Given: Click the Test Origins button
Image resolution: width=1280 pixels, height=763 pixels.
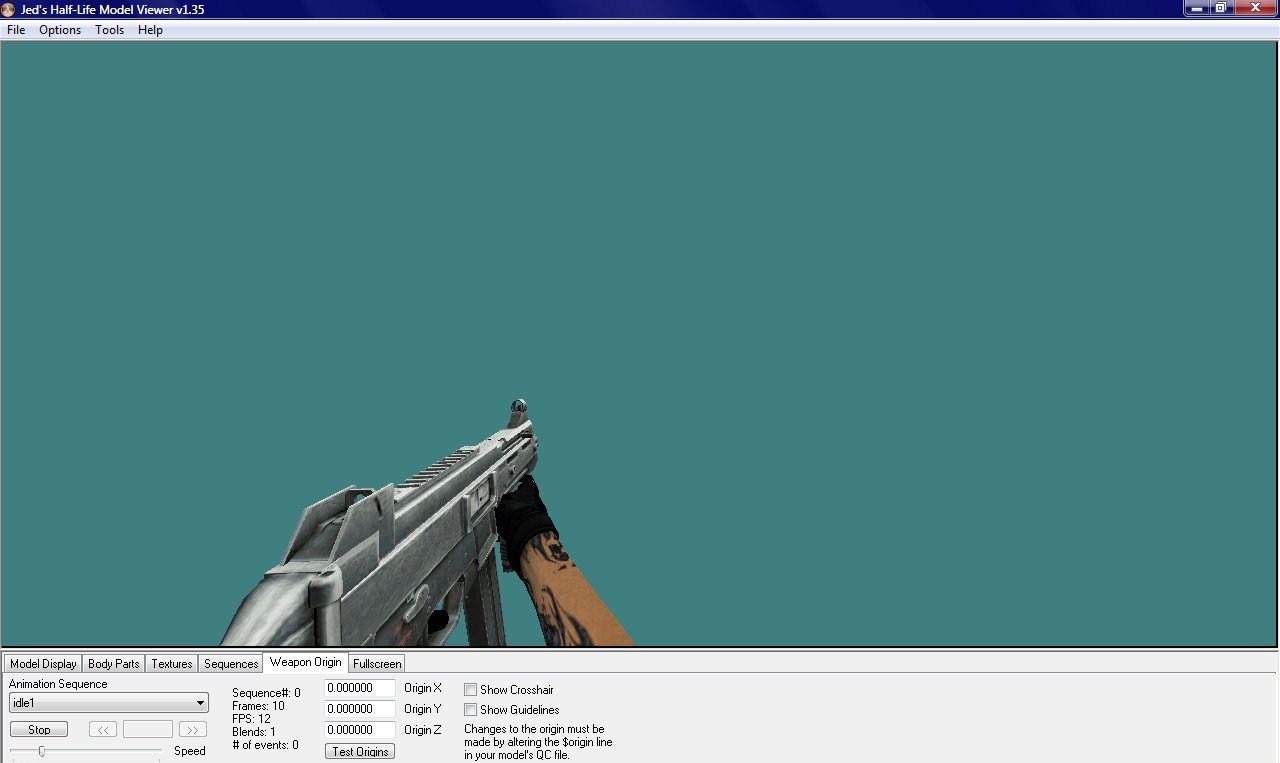Looking at the screenshot, I should tap(360, 751).
